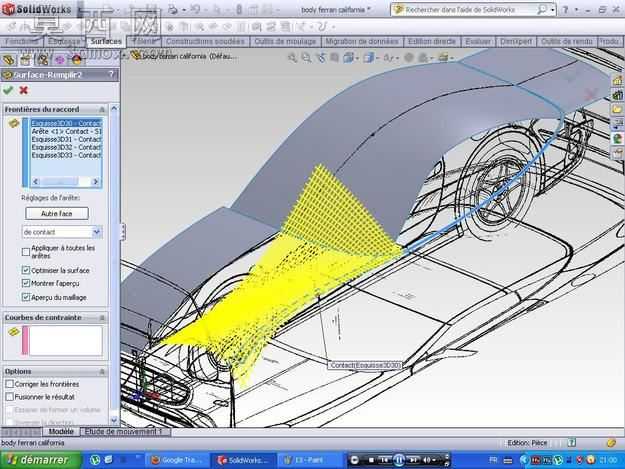Select 'Esquisse3D32 - Contact' boundary entry
625x469 pixels.
pos(66,147)
